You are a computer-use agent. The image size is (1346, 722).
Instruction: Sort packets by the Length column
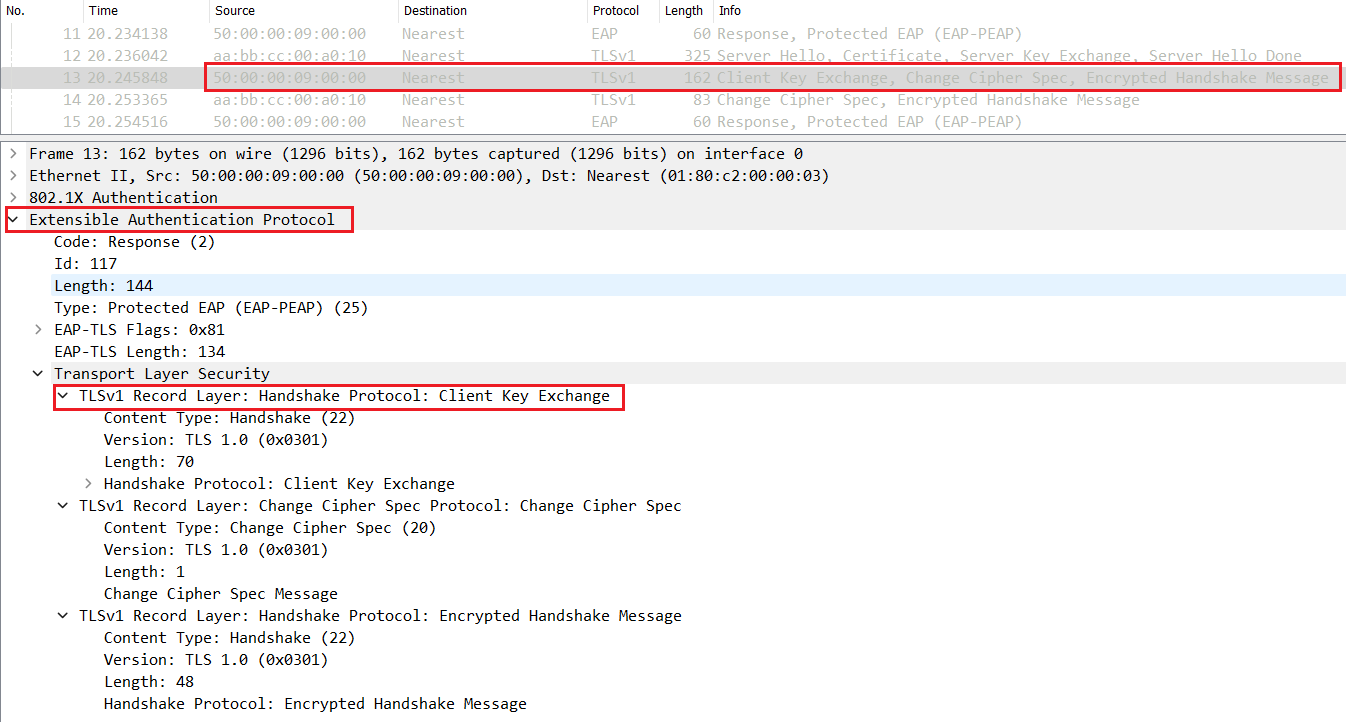pos(684,11)
